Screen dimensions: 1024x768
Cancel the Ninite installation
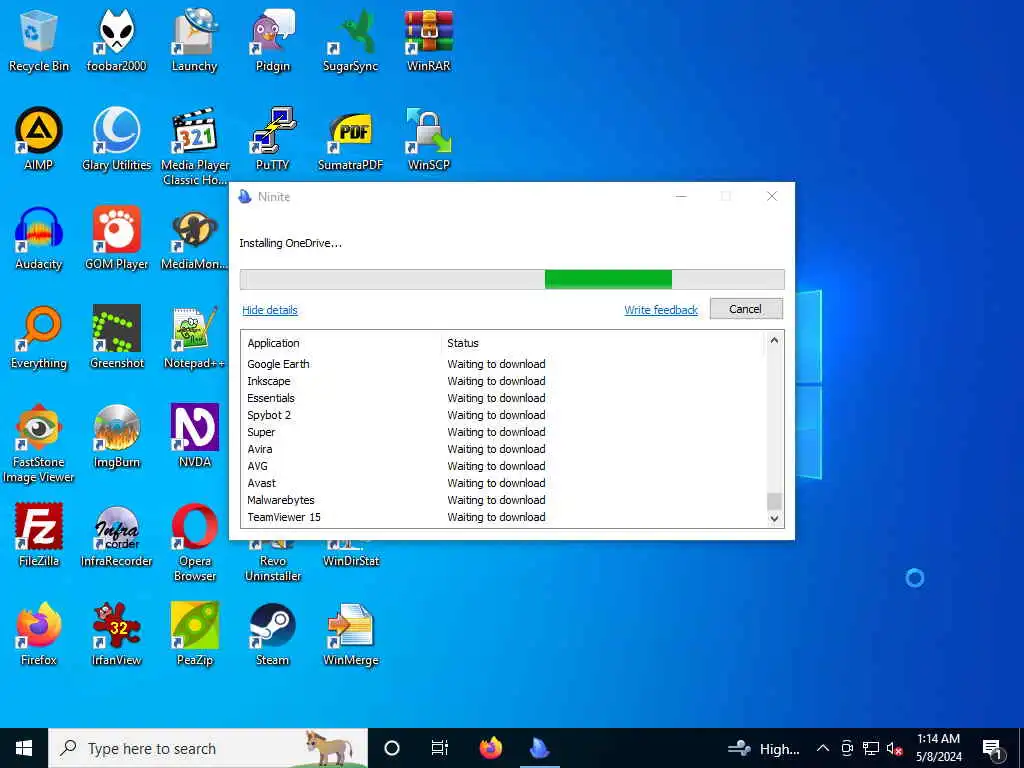click(746, 309)
